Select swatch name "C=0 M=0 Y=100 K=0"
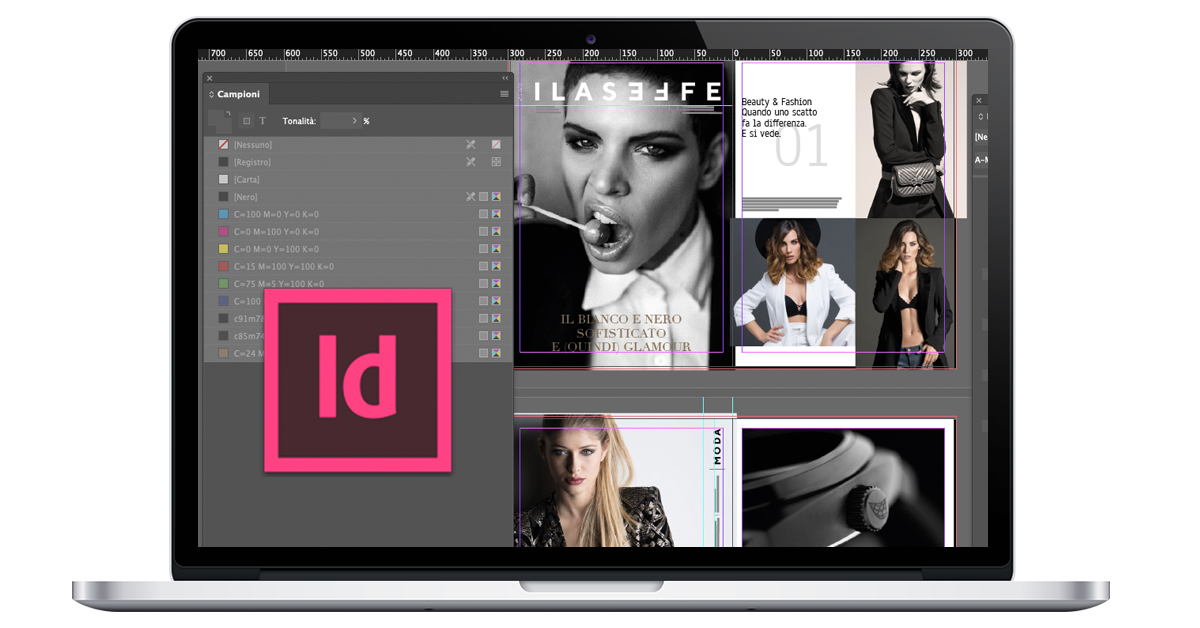 tap(277, 249)
